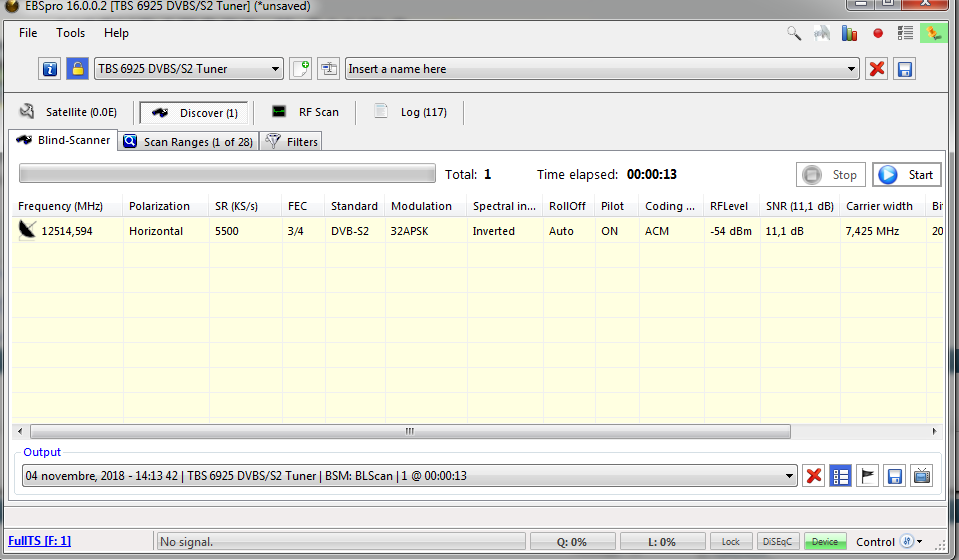Open the File menu

[x=28, y=33]
